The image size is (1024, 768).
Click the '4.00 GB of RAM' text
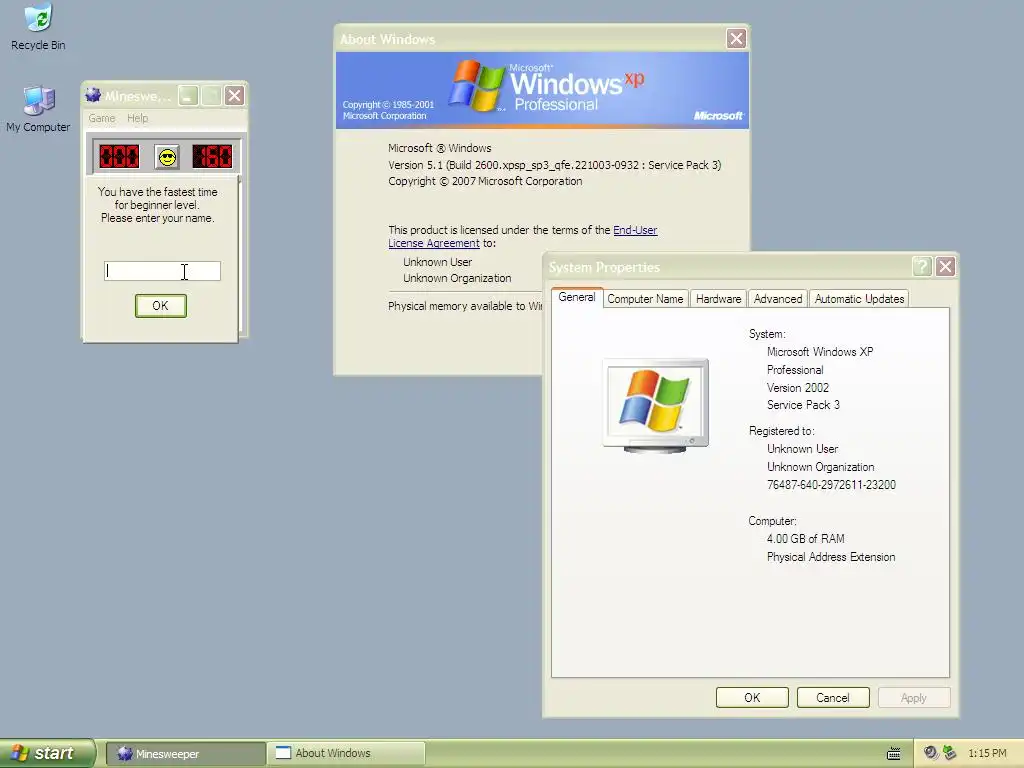pos(805,539)
